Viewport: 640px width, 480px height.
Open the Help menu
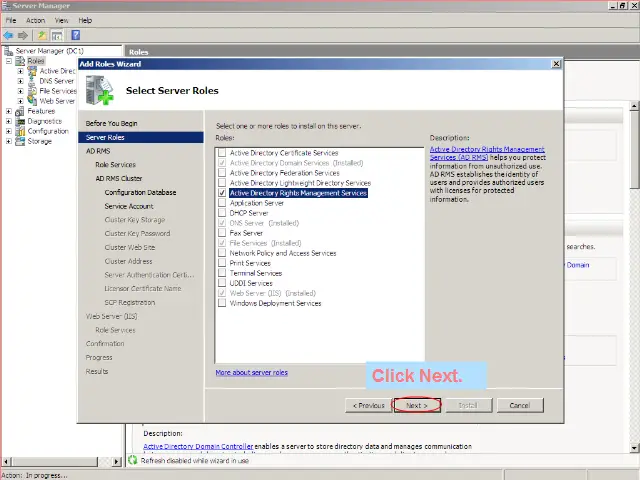pos(85,20)
